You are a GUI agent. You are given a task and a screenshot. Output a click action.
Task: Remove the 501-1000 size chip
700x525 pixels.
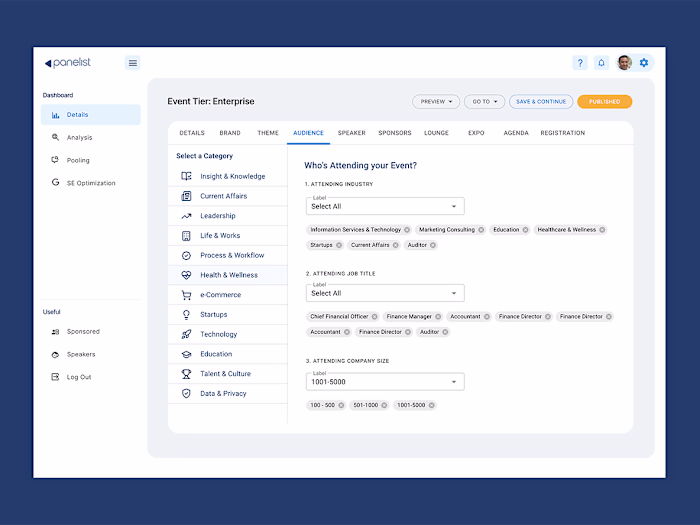coord(384,405)
